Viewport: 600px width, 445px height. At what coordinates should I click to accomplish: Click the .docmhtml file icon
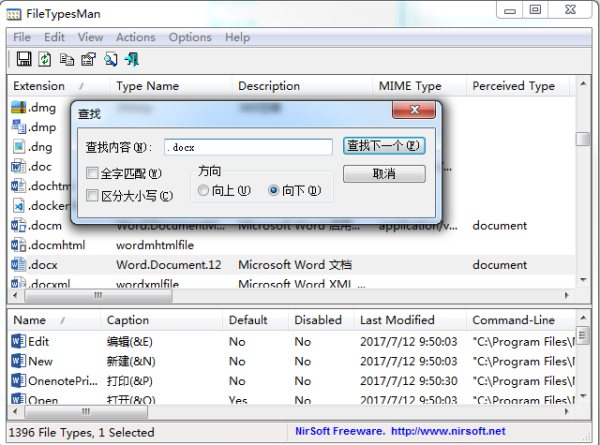18,245
